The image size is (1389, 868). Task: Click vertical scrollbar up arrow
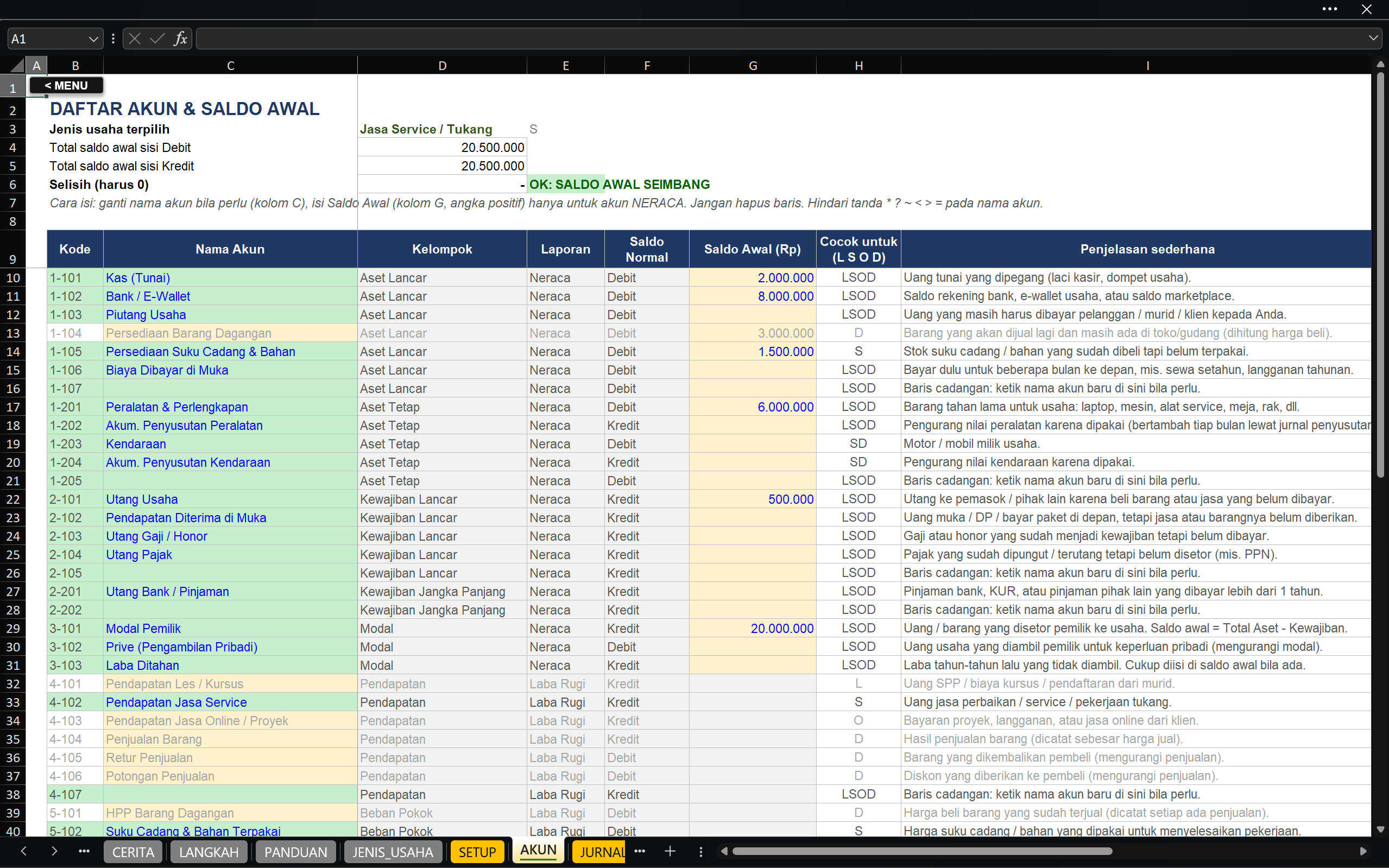(x=1380, y=65)
